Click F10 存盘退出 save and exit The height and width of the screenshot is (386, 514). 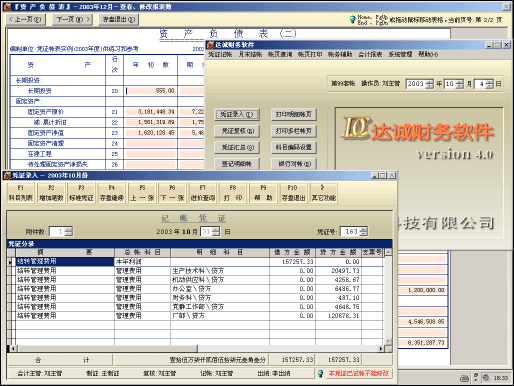(x=293, y=193)
